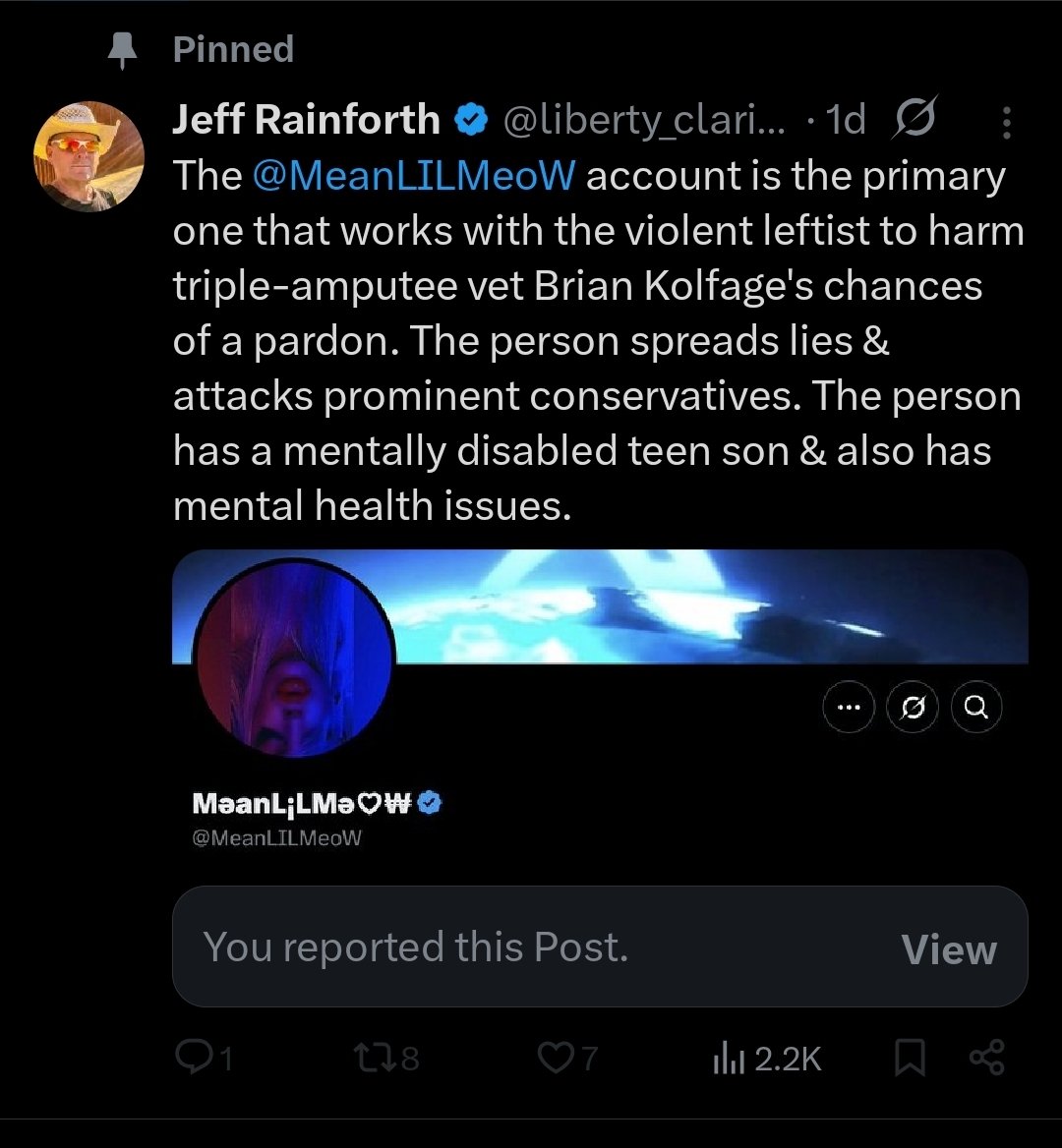Tap the share icon
1062x1148 pixels.
point(986,1058)
